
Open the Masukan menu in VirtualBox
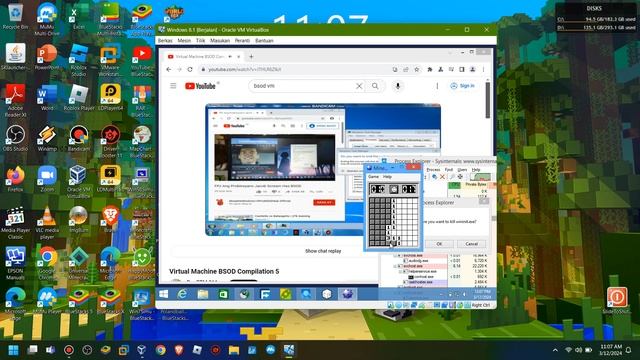pos(220,40)
